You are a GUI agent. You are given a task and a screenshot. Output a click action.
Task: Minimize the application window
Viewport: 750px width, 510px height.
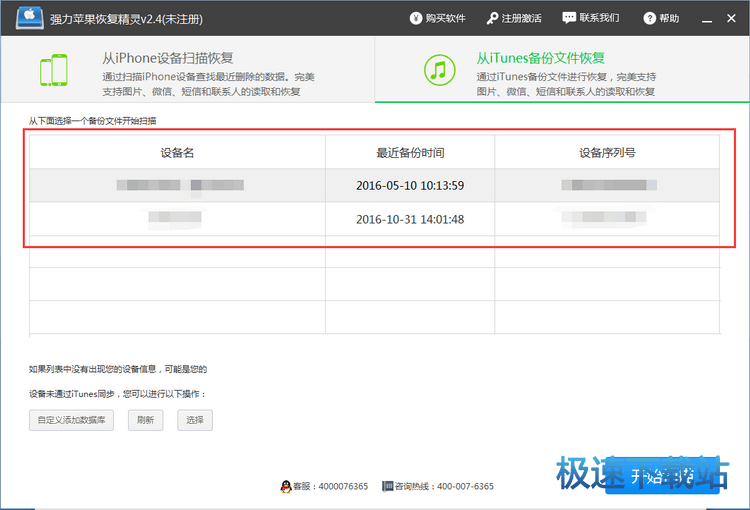click(707, 19)
